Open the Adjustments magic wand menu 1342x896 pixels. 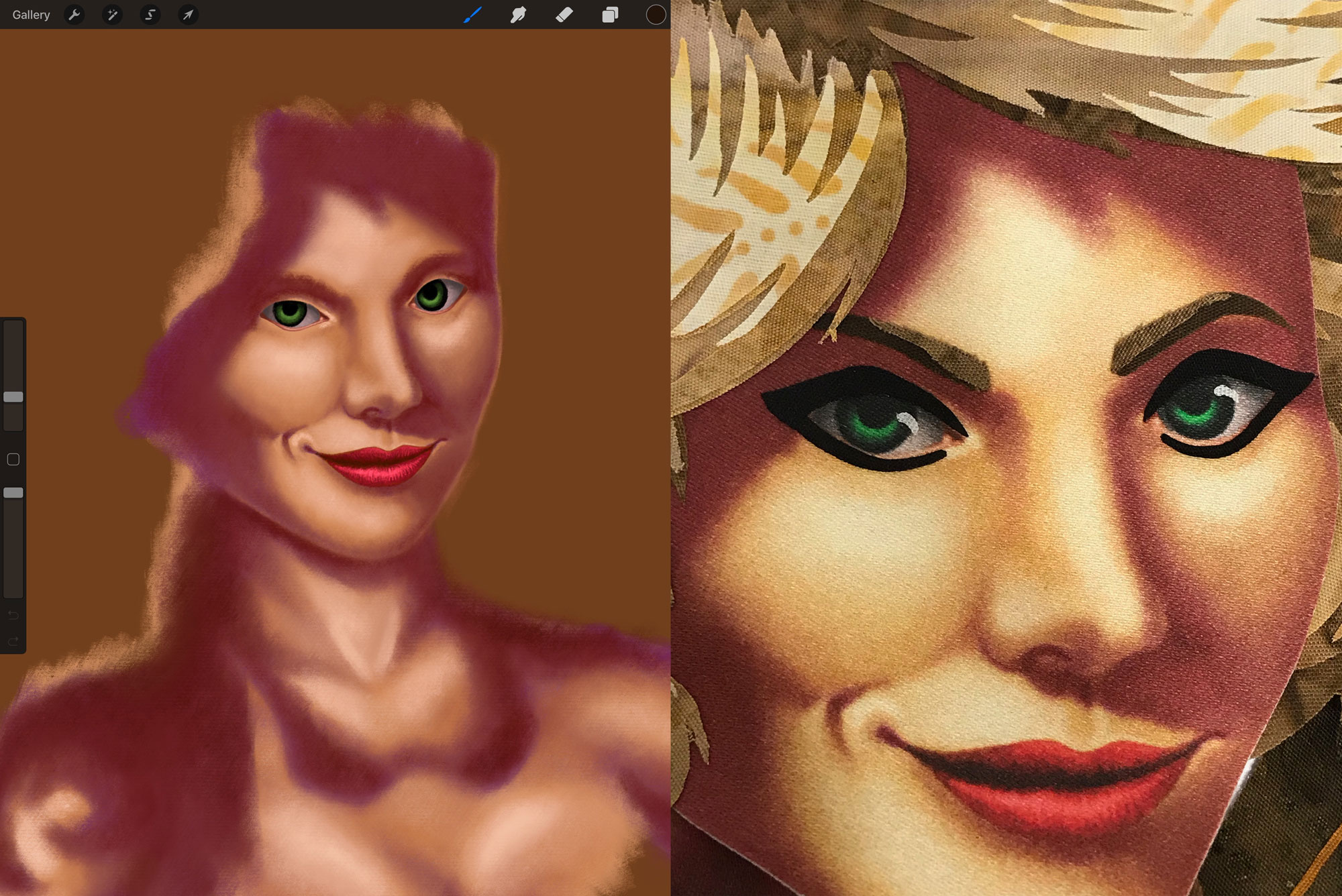(112, 15)
